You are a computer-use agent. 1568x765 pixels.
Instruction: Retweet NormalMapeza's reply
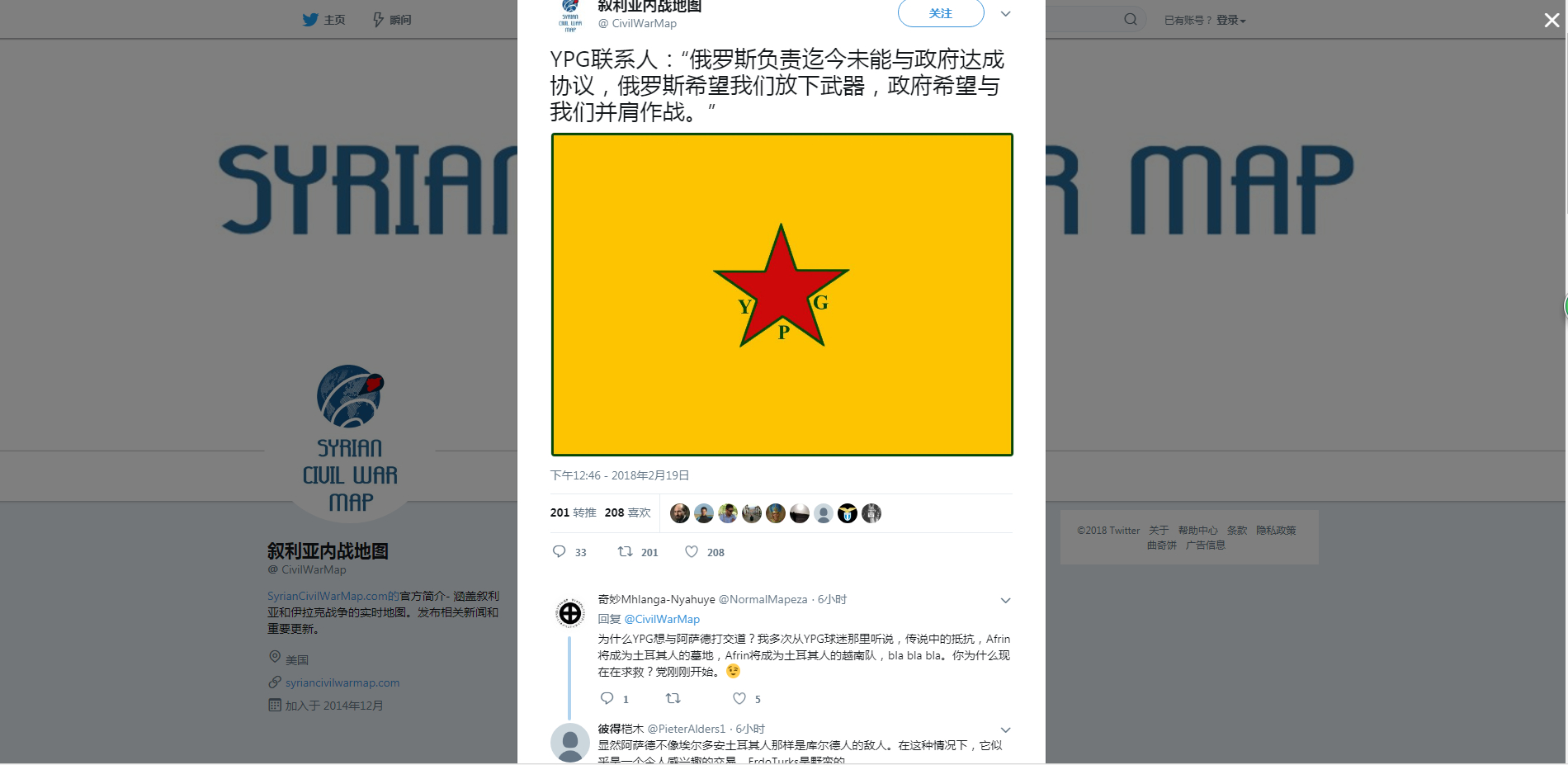point(673,698)
